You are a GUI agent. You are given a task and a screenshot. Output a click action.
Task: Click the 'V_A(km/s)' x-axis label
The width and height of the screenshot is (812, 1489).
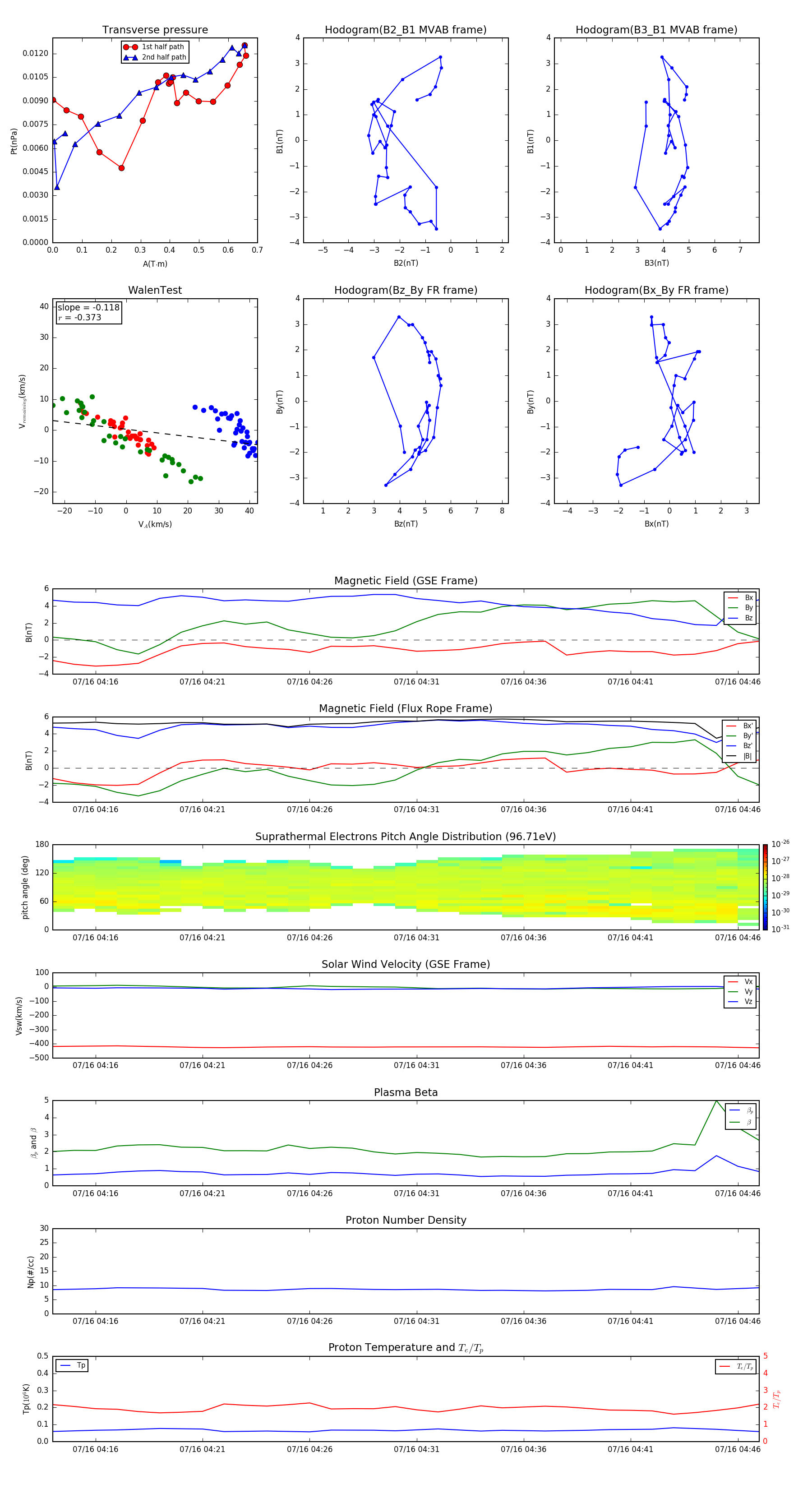pos(155,524)
